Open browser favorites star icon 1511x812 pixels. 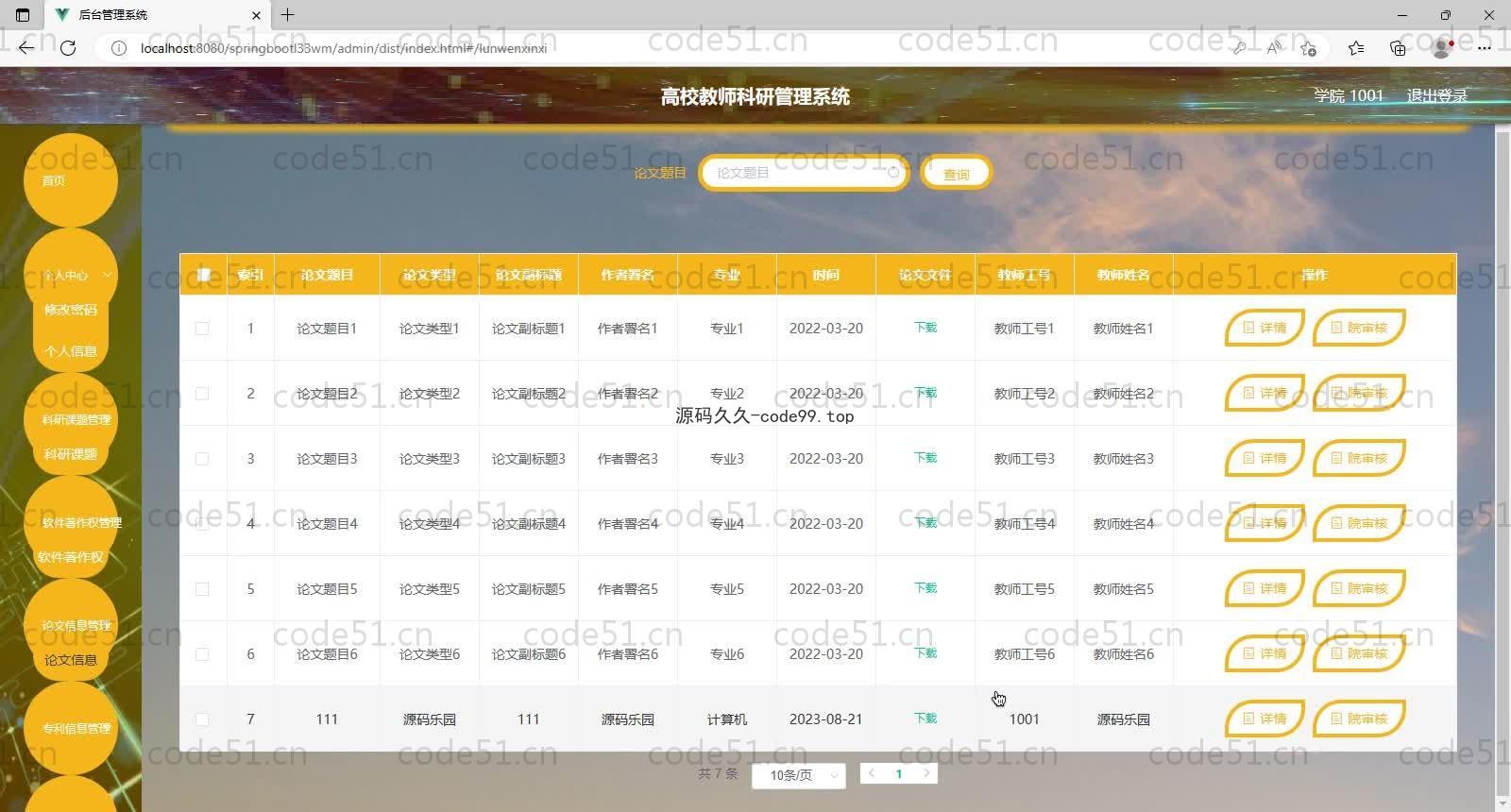pyautogui.click(x=1356, y=48)
